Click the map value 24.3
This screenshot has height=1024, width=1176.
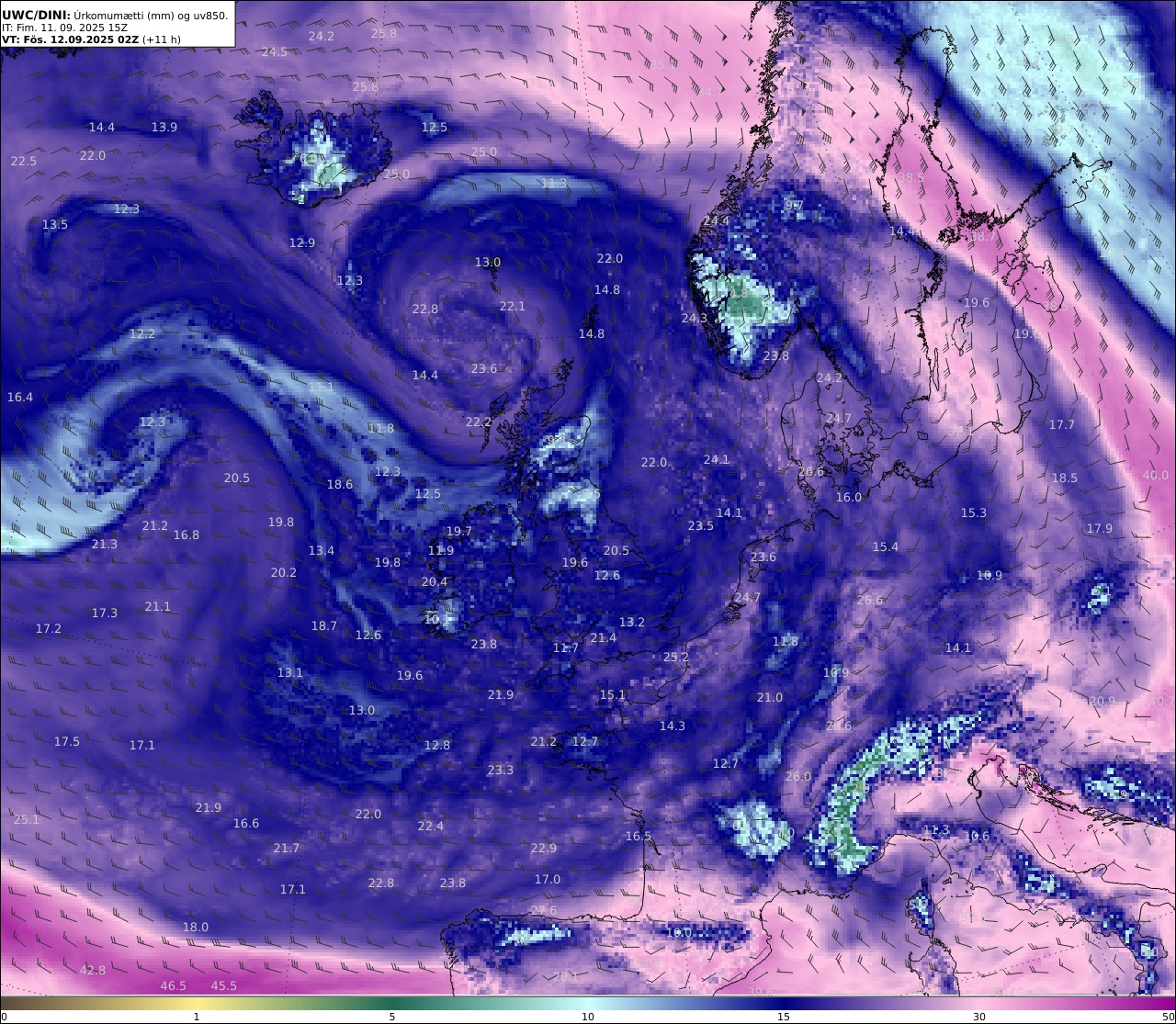[x=694, y=319]
